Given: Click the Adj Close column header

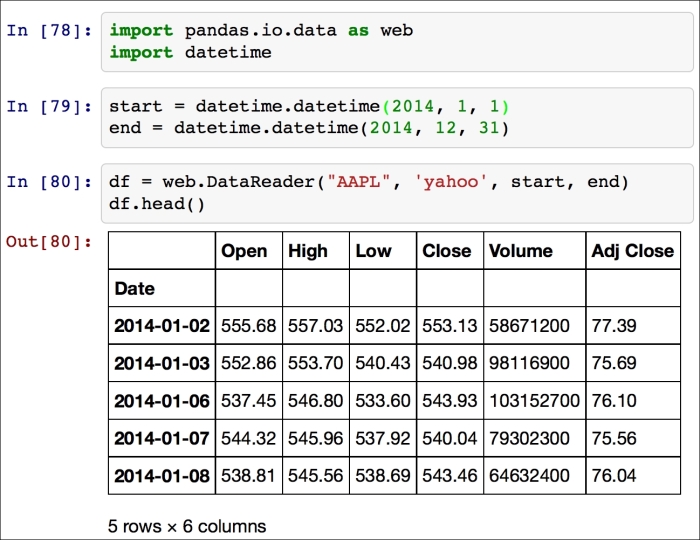Looking at the screenshot, I should (x=633, y=251).
